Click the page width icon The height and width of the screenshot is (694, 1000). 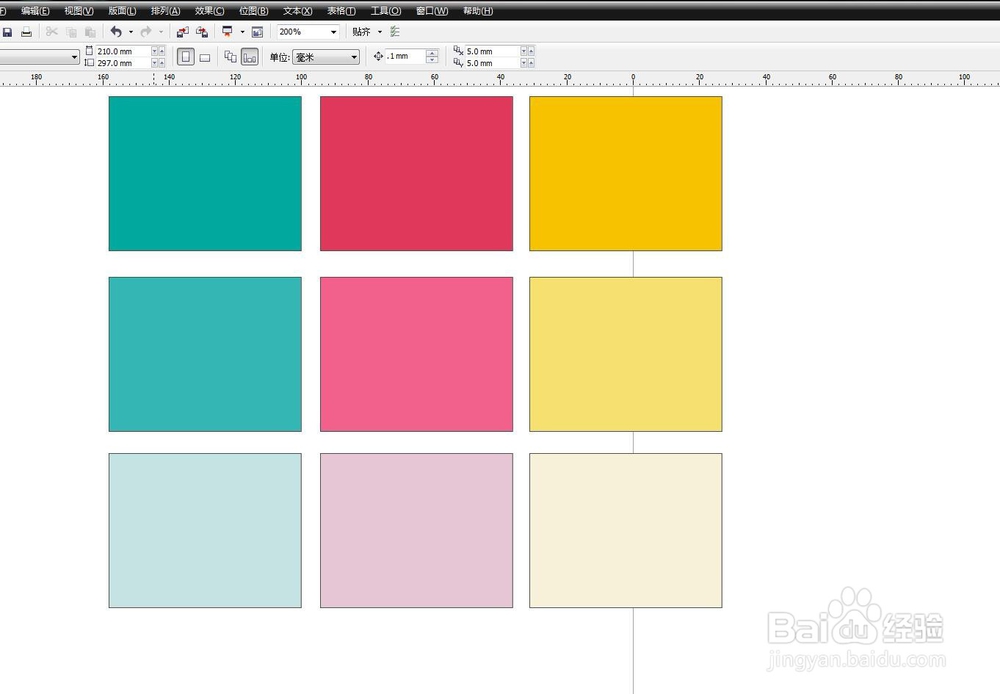(x=89, y=50)
